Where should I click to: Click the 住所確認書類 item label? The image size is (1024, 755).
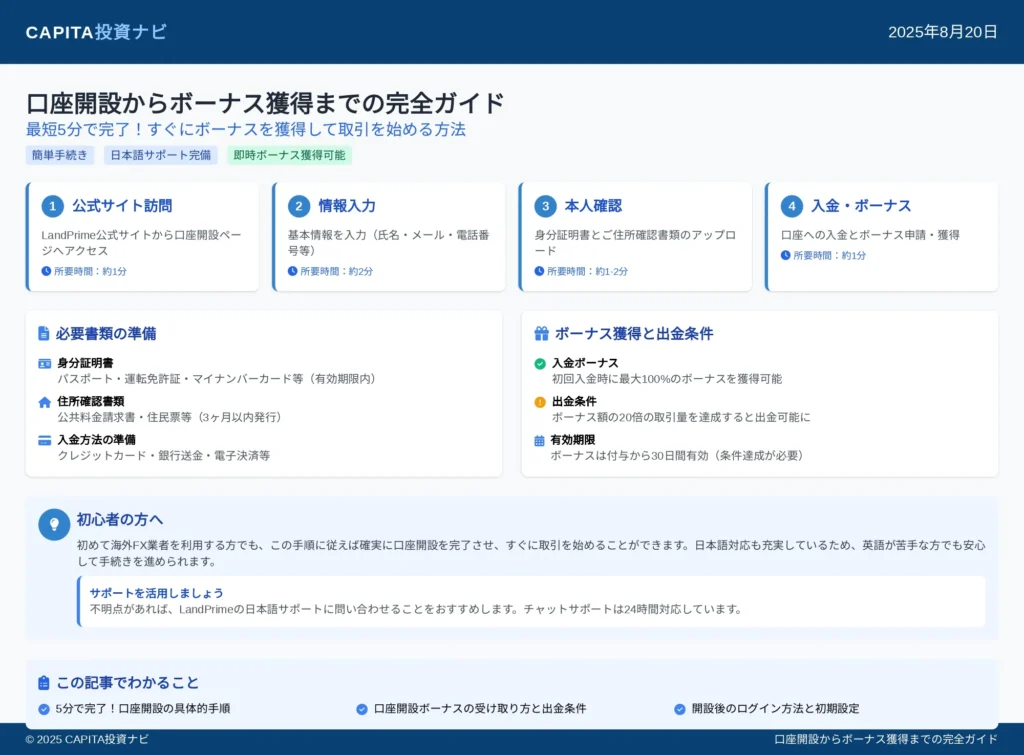tap(91, 402)
